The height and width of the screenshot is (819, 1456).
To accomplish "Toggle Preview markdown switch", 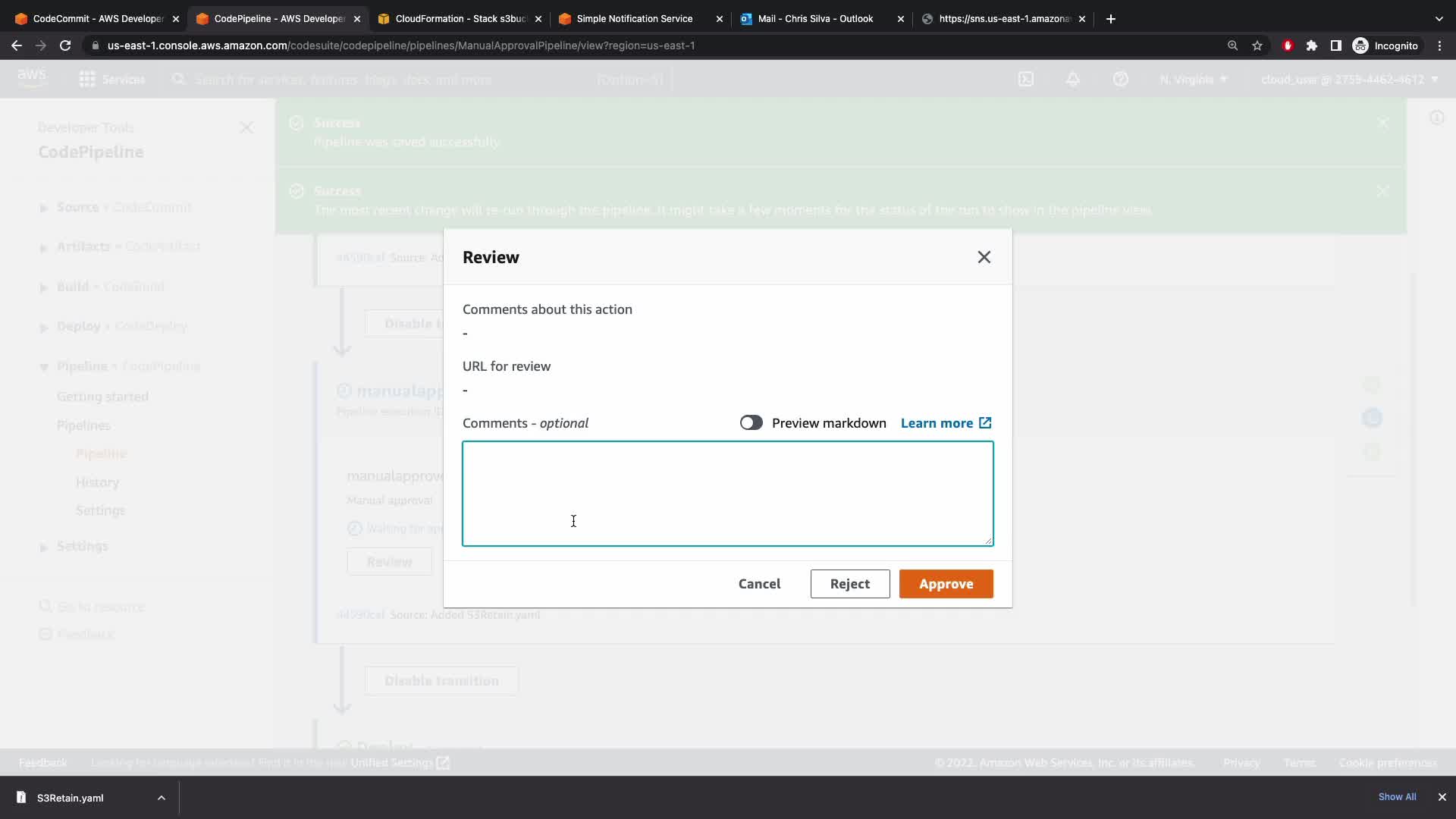I will pyautogui.click(x=751, y=423).
